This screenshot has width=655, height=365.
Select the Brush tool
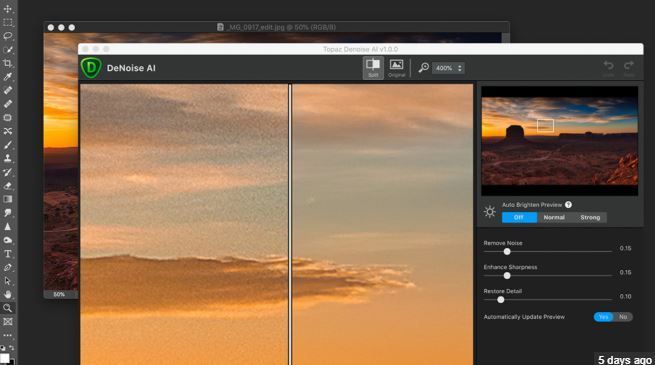click(8, 145)
